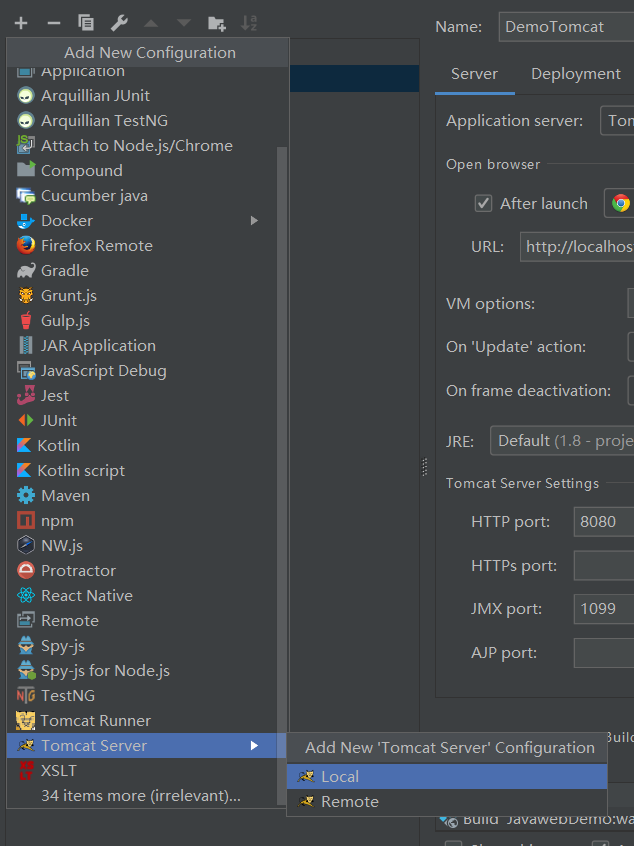
Task: Click the Move Up arrow icon
Action: pos(151,23)
